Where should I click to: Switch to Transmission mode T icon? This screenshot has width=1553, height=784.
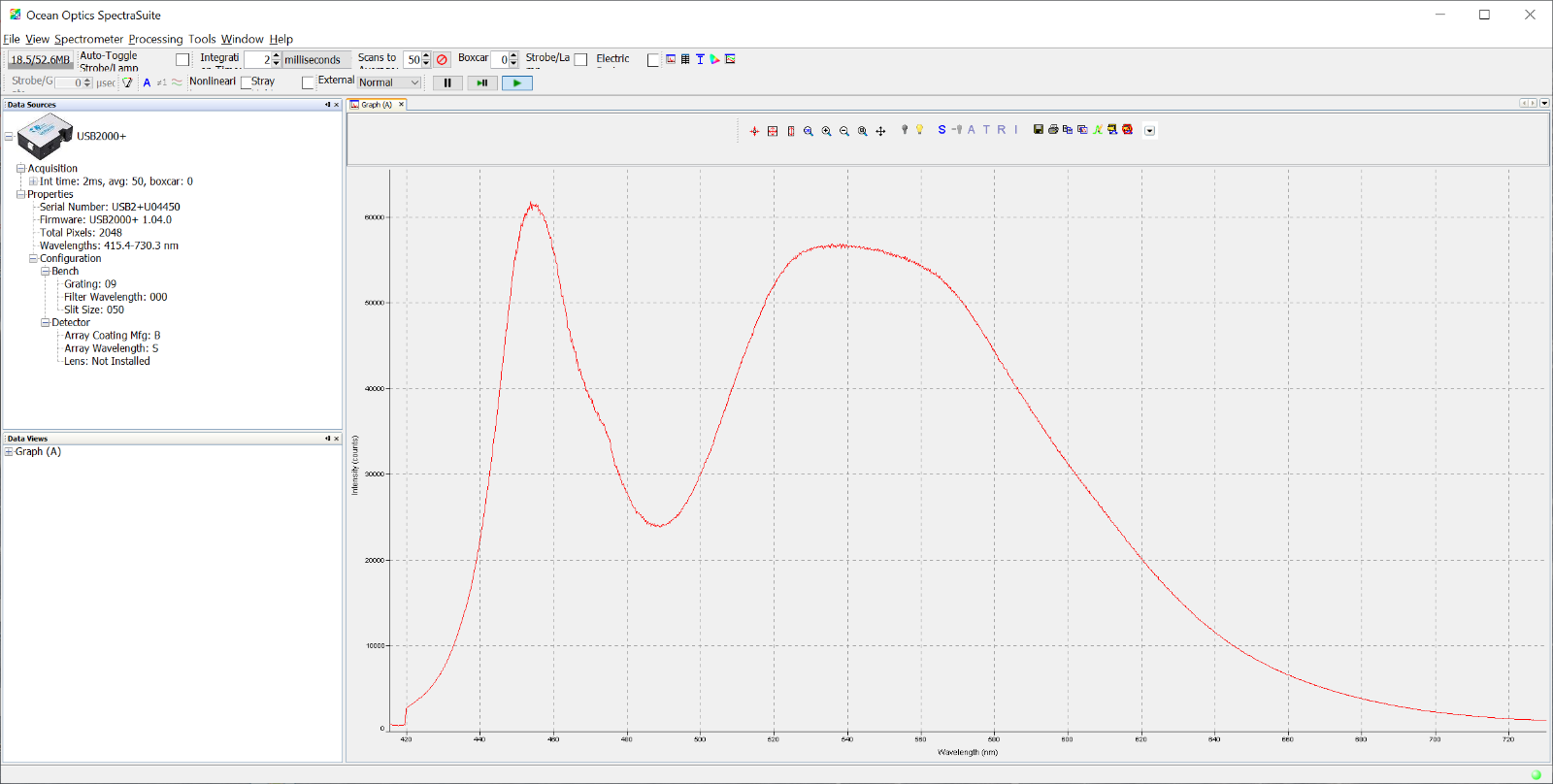tap(986, 129)
